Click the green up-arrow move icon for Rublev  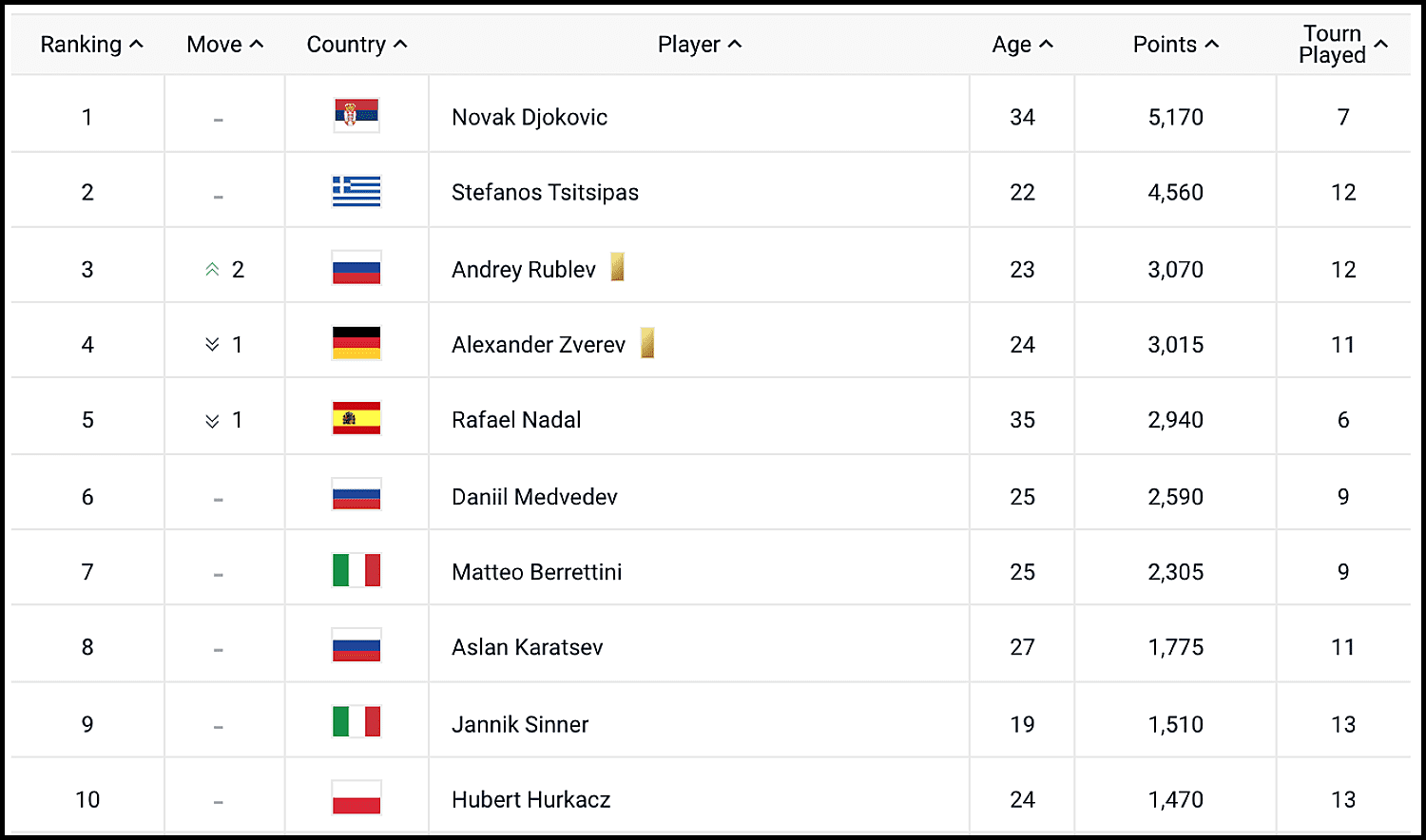(212, 270)
